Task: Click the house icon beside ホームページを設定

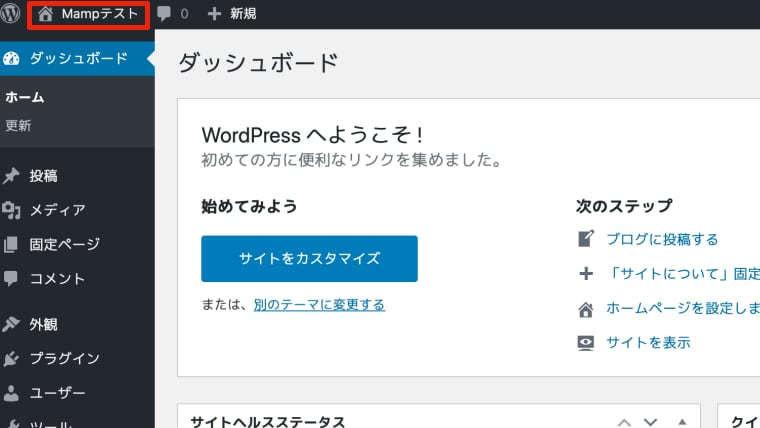Action: click(x=586, y=309)
